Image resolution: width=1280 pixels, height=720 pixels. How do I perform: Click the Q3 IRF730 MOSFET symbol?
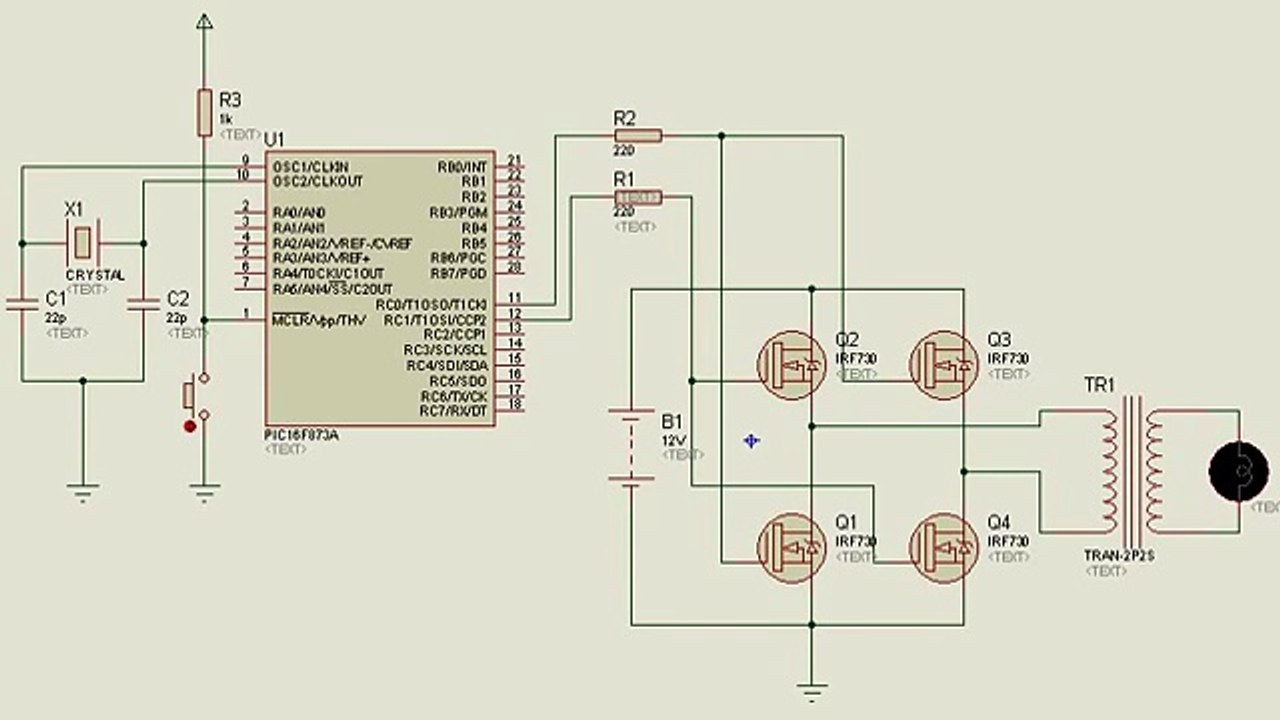(943, 367)
